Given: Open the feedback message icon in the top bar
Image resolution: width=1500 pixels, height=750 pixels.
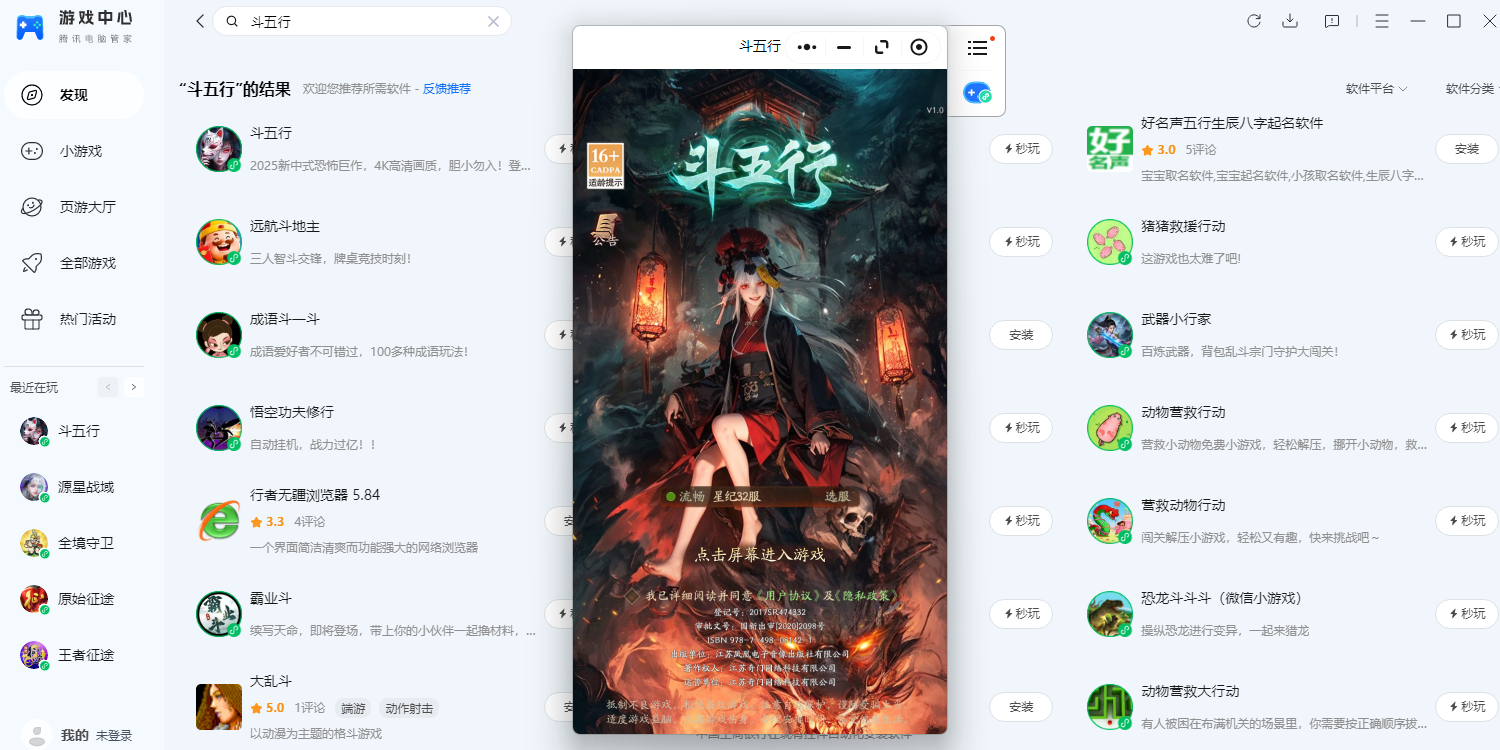Looking at the screenshot, I should pos(1332,21).
